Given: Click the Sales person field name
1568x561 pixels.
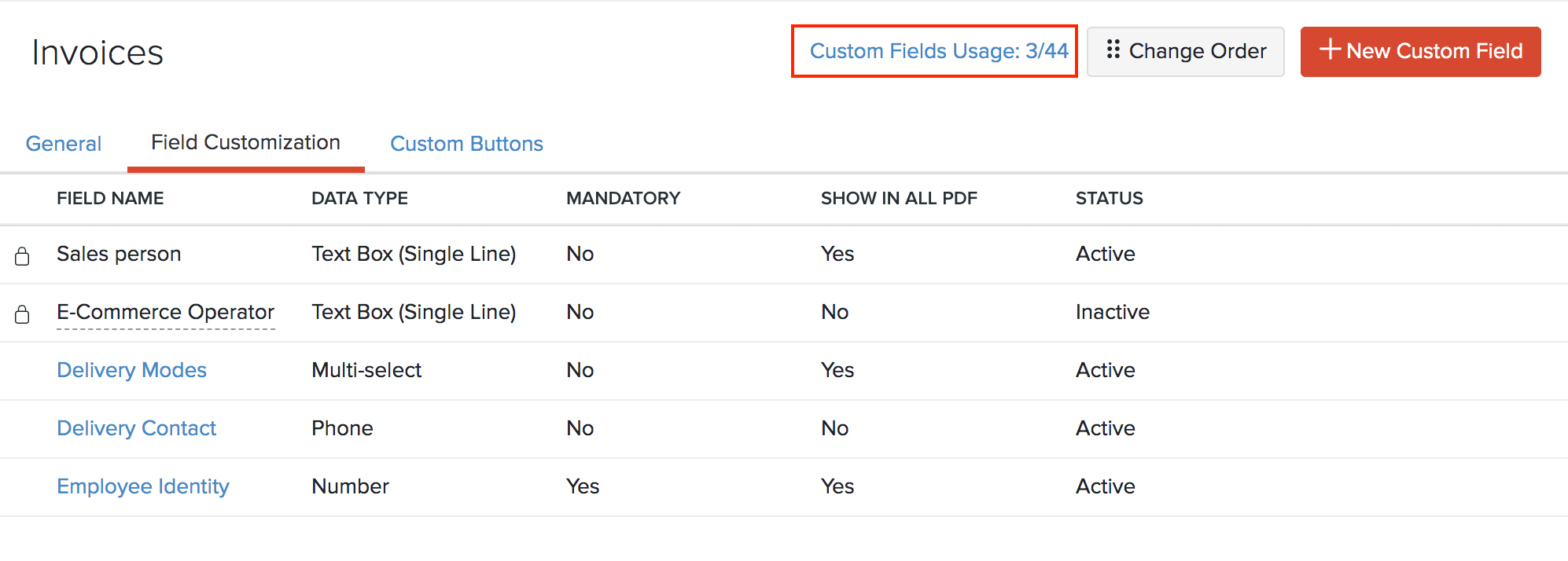Looking at the screenshot, I should tap(119, 254).
